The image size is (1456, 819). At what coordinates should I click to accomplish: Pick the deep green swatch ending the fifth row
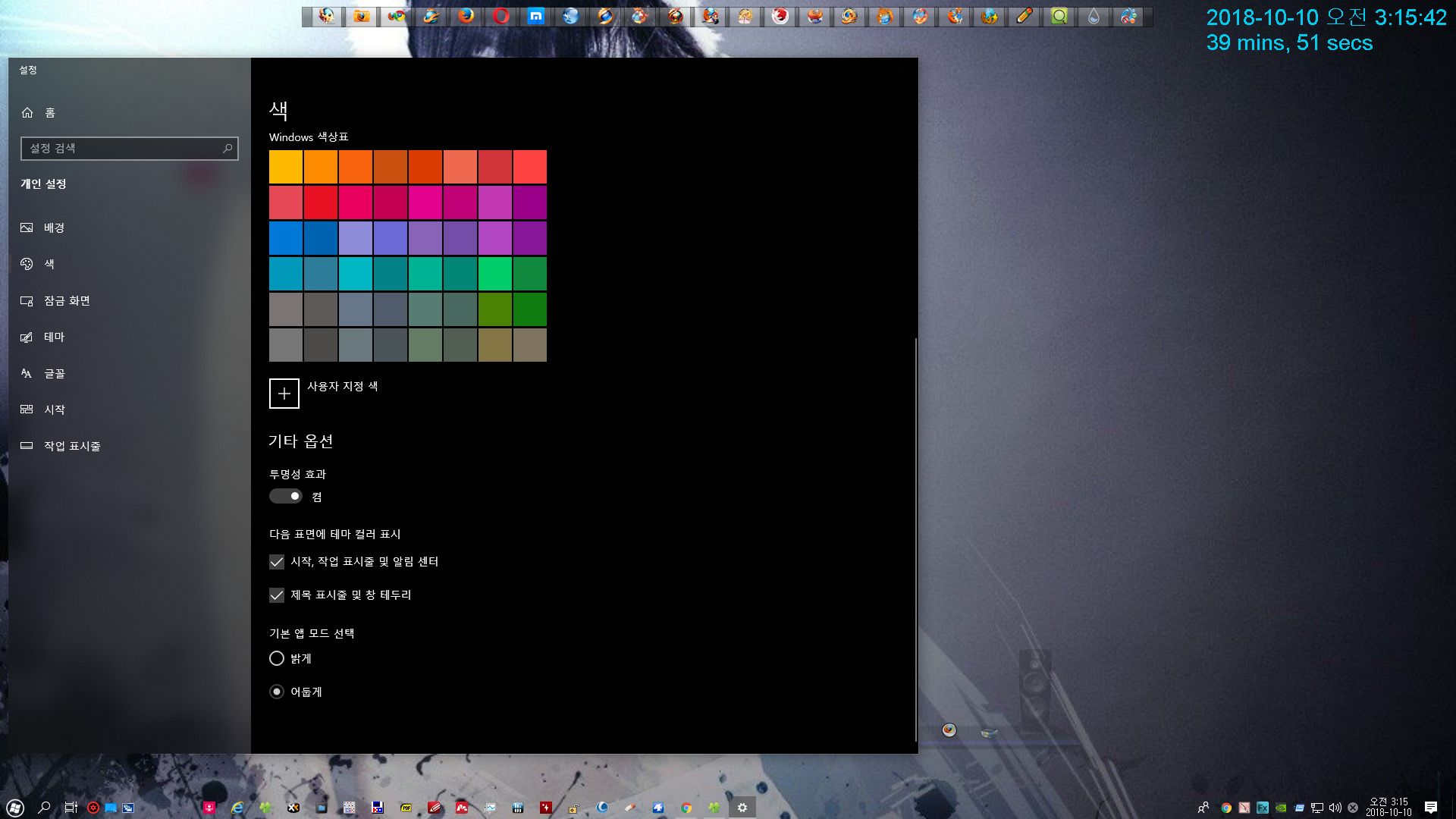pos(530,309)
